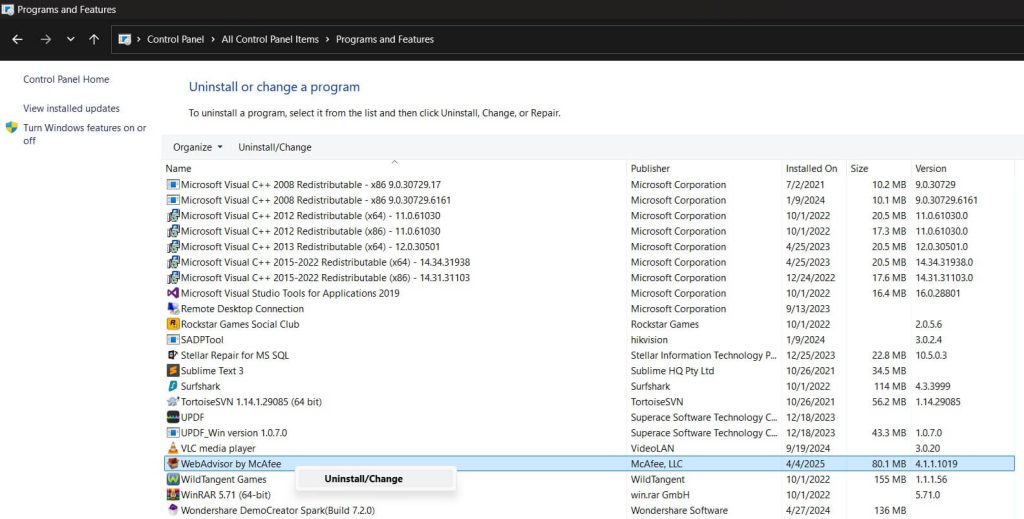The height and width of the screenshot is (519, 1024).
Task: Sort by Installed On column header
Action: (x=811, y=168)
